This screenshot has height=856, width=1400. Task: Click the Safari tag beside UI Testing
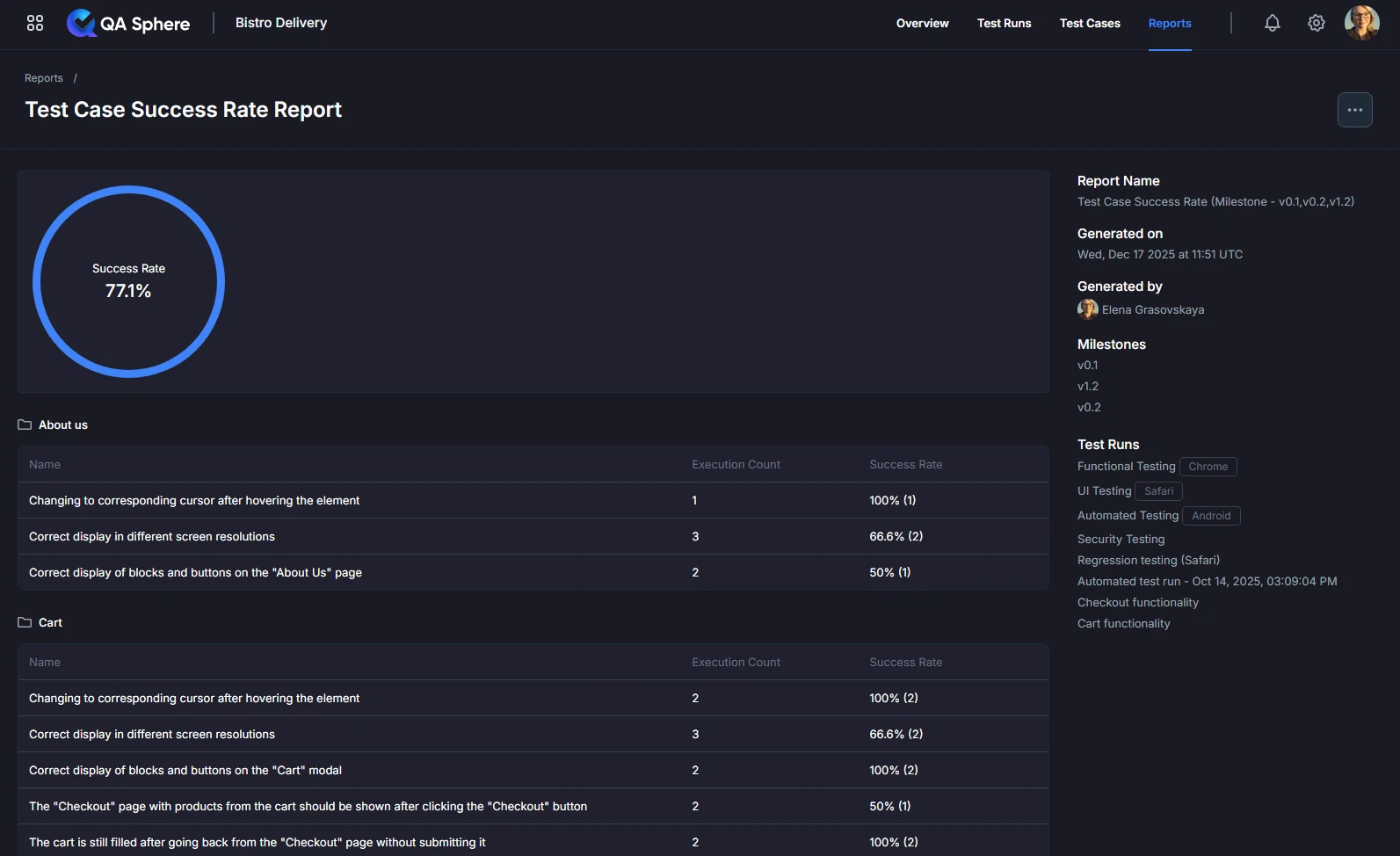point(1158,491)
